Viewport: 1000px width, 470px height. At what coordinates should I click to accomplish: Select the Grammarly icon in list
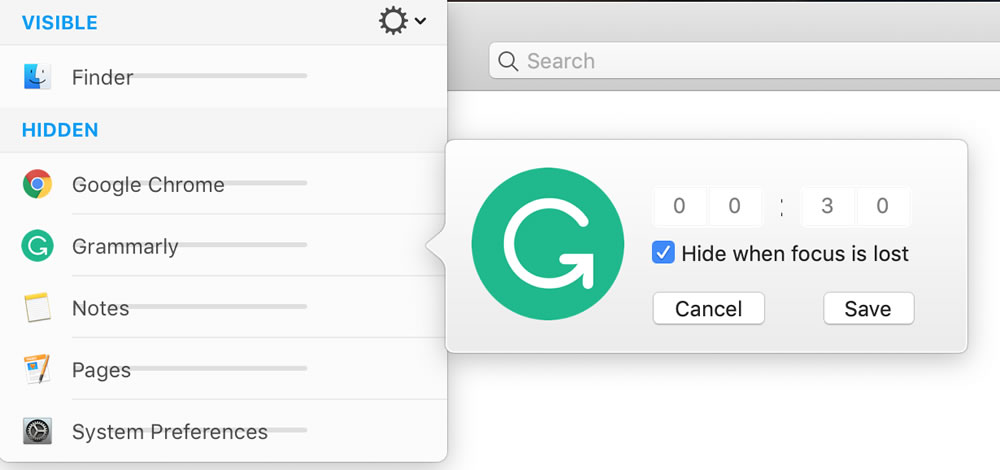(37, 246)
